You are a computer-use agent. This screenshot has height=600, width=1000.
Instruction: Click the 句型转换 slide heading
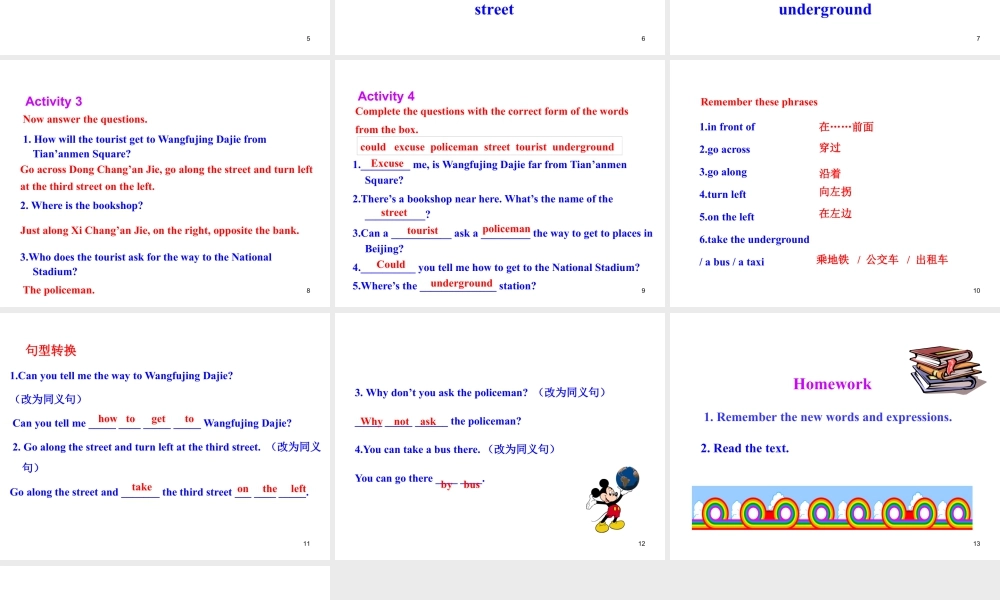(51, 350)
